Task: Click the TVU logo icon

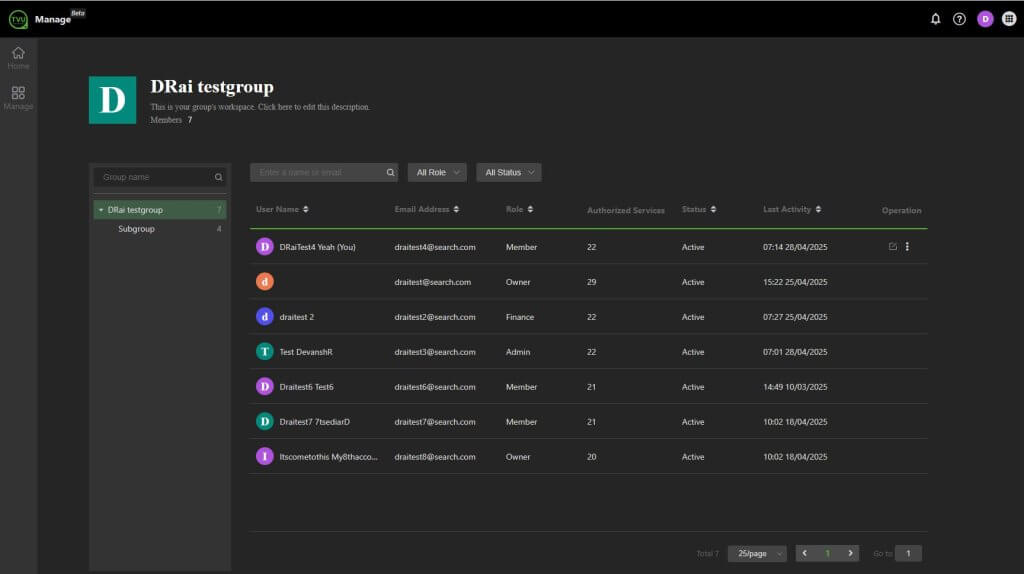Action: click(17, 19)
